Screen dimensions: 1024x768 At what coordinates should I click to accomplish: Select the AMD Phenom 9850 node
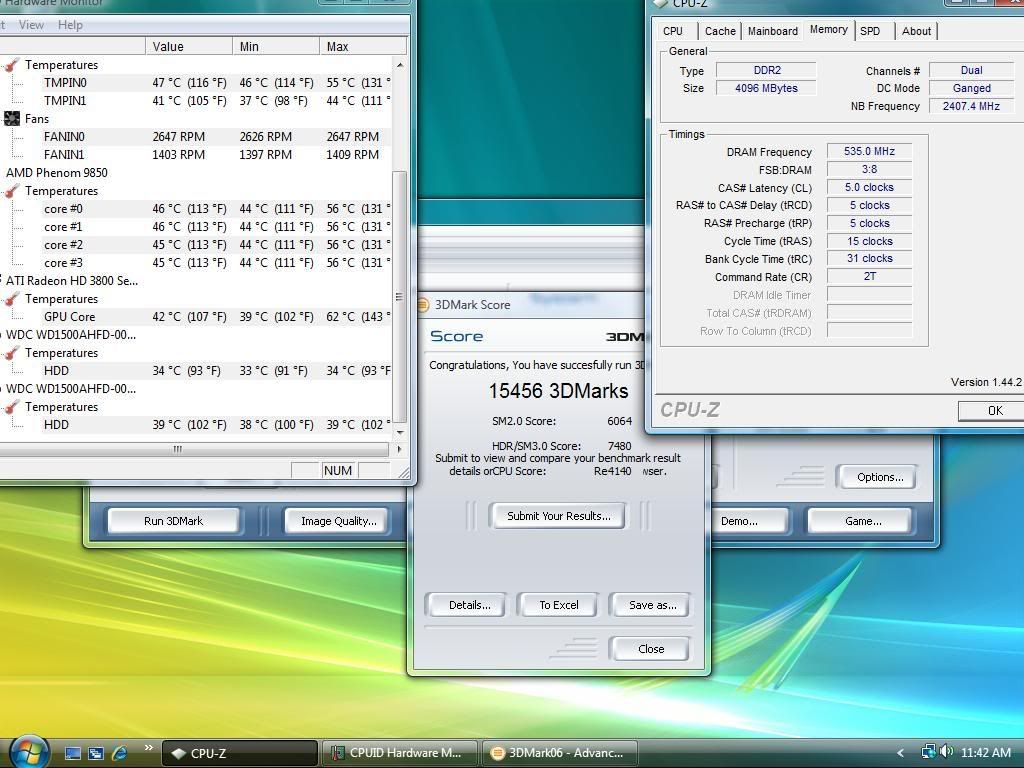coord(57,172)
